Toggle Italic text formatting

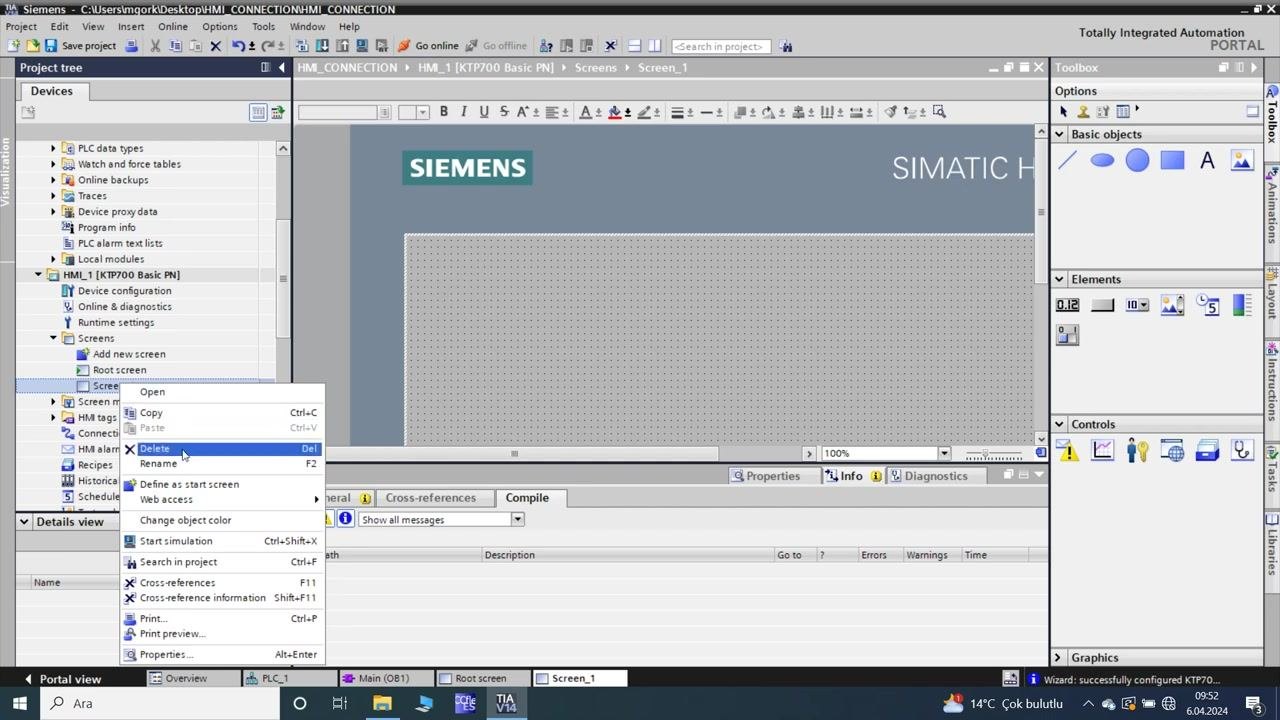pyautogui.click(x=463, y=112)
